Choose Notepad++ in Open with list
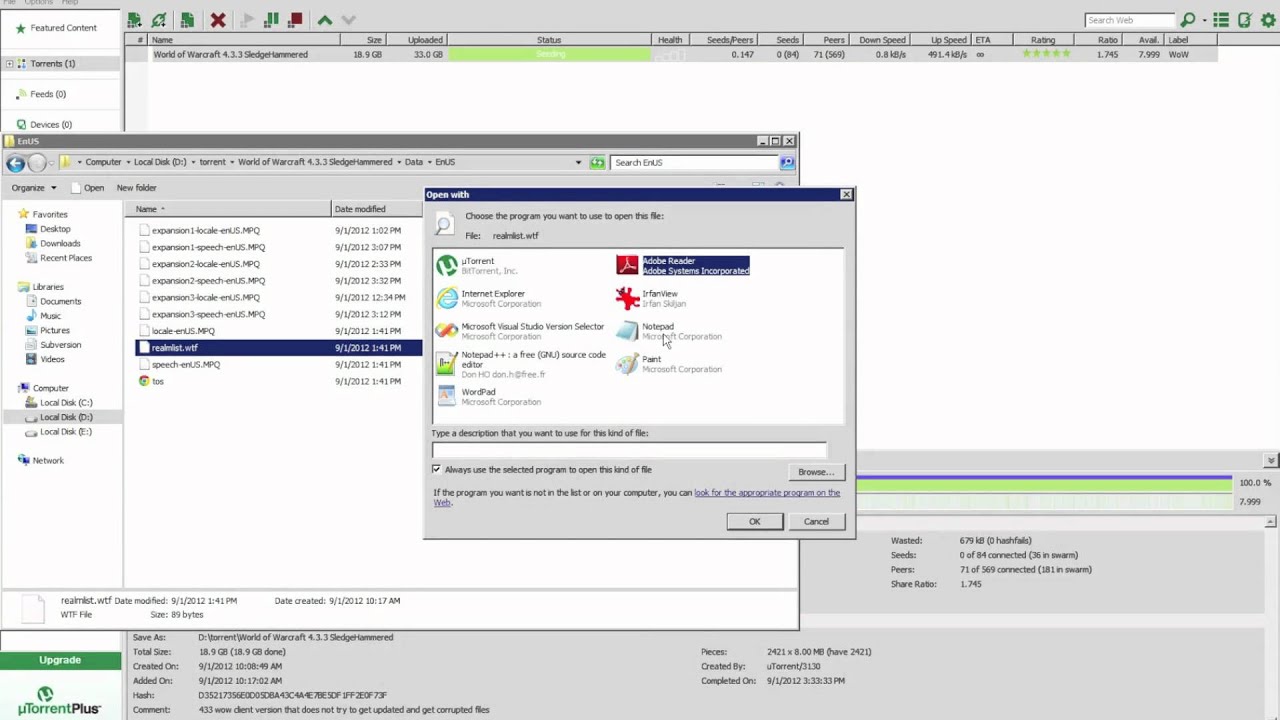 point(520,364)
